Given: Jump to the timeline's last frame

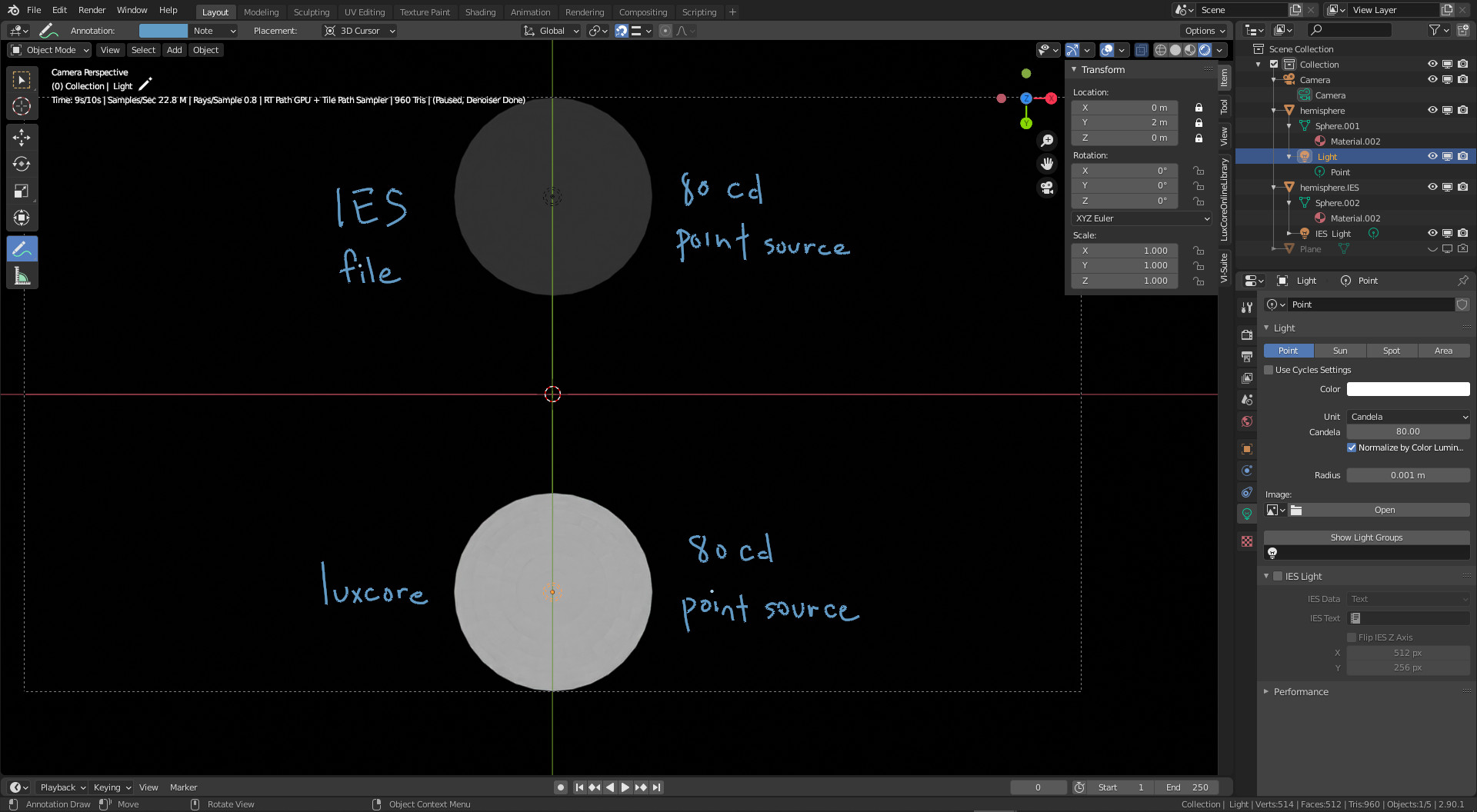Looking at the screenshot, I should 656,787.
